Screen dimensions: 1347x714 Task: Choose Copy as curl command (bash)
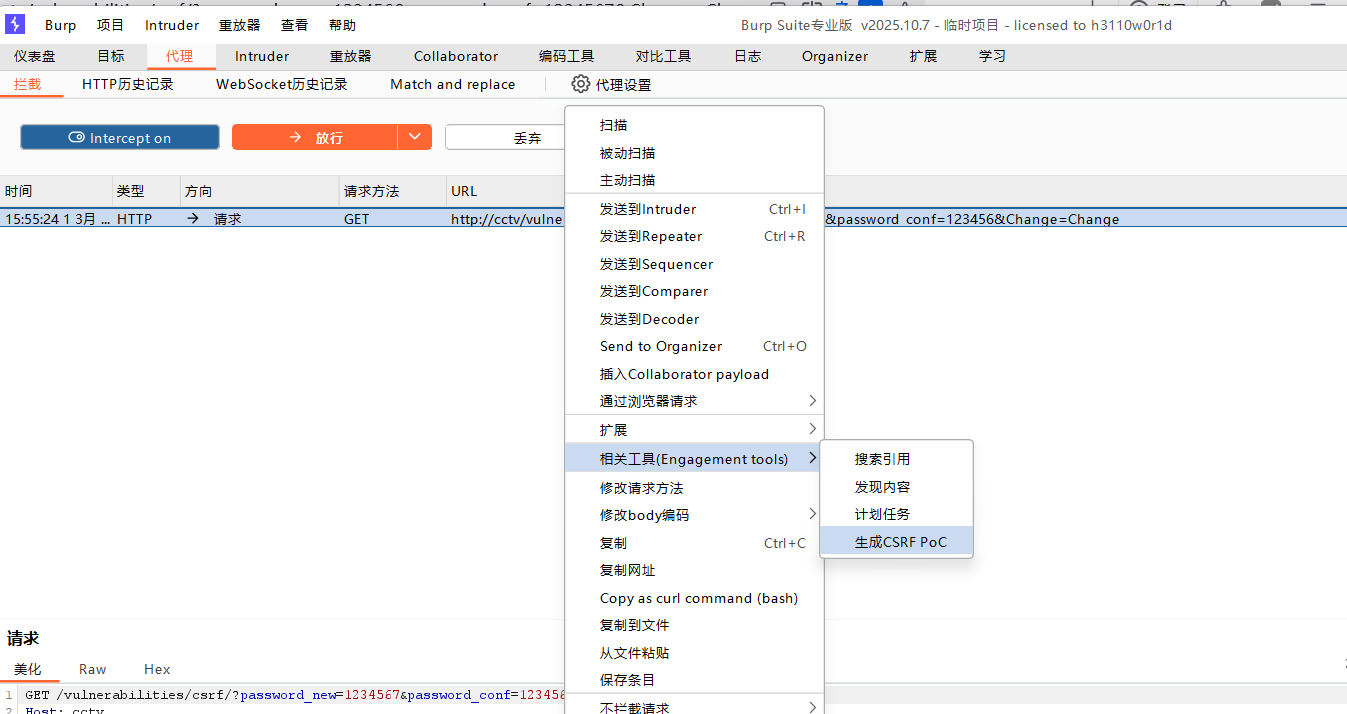pyautogui.click(x=694, y=598)
